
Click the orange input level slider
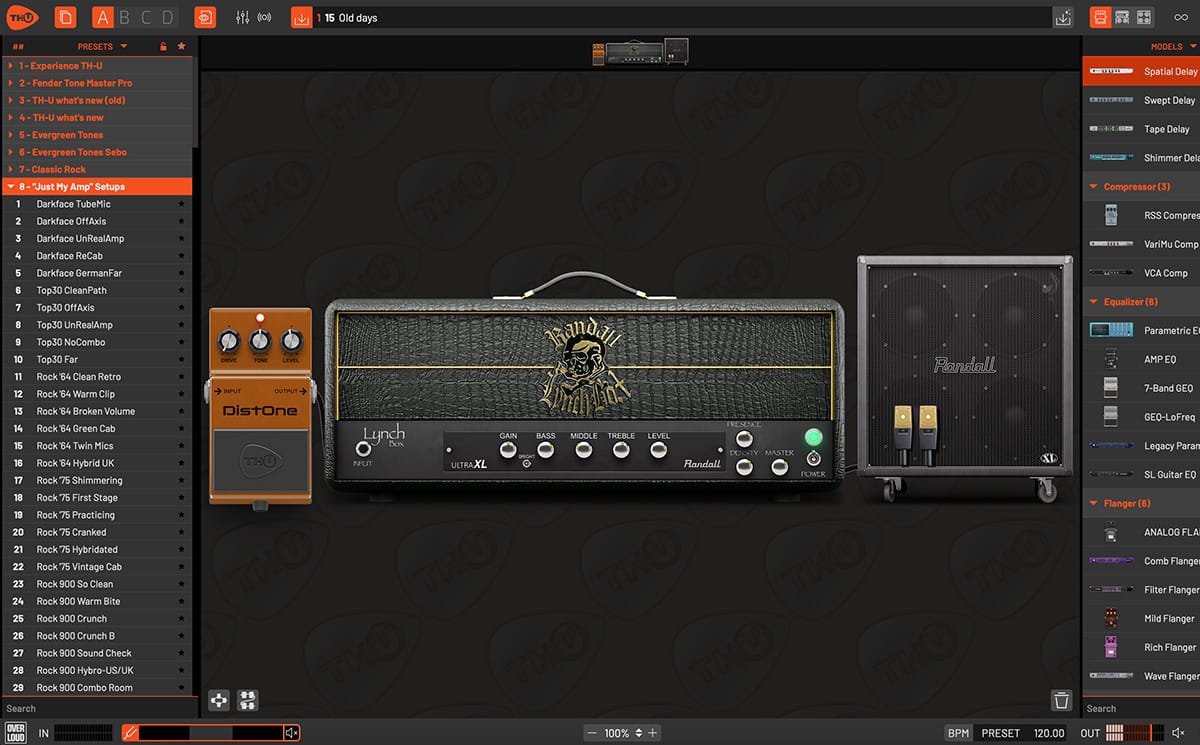(x=200, y=733)
